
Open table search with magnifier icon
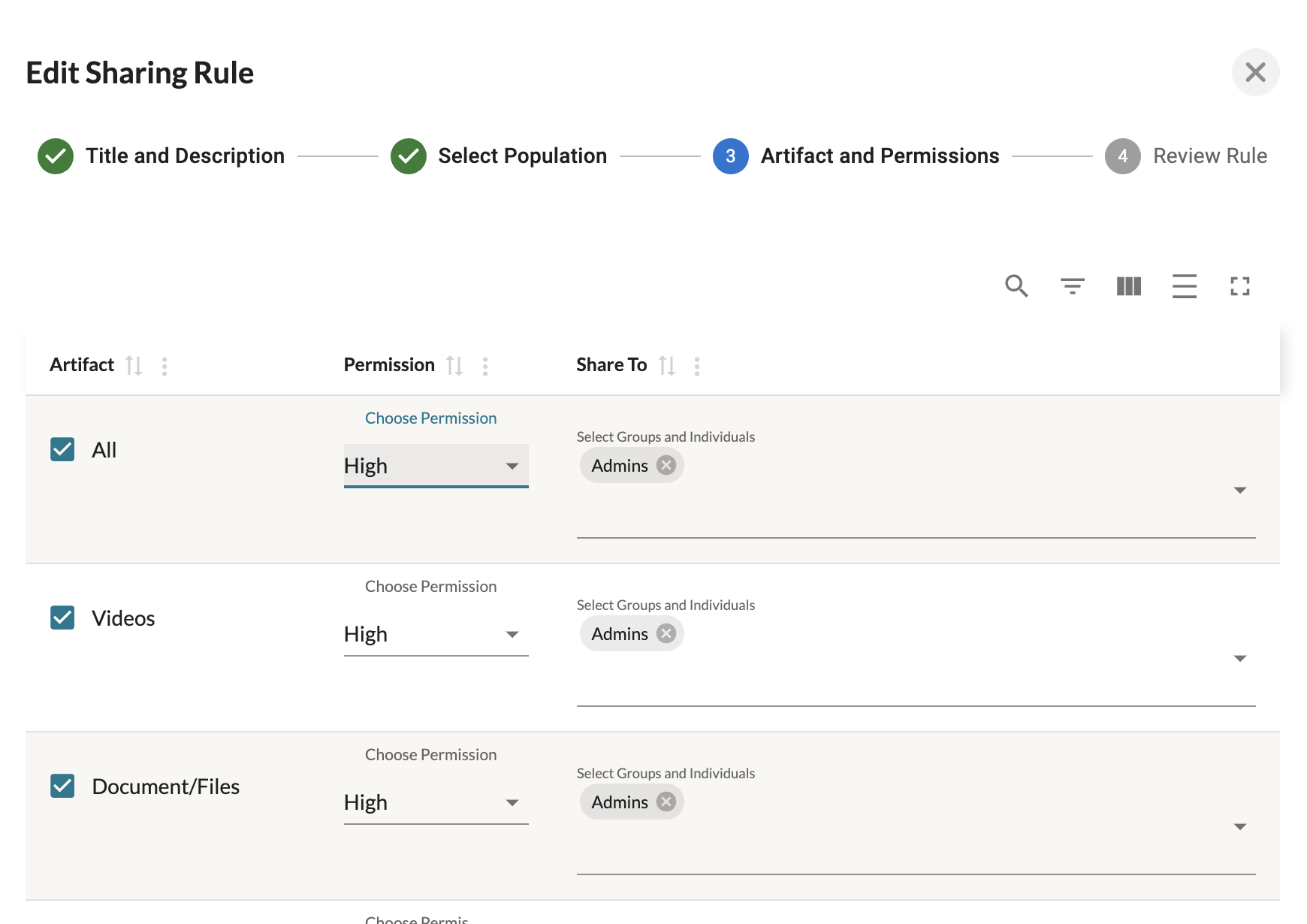coord(1016,286)
